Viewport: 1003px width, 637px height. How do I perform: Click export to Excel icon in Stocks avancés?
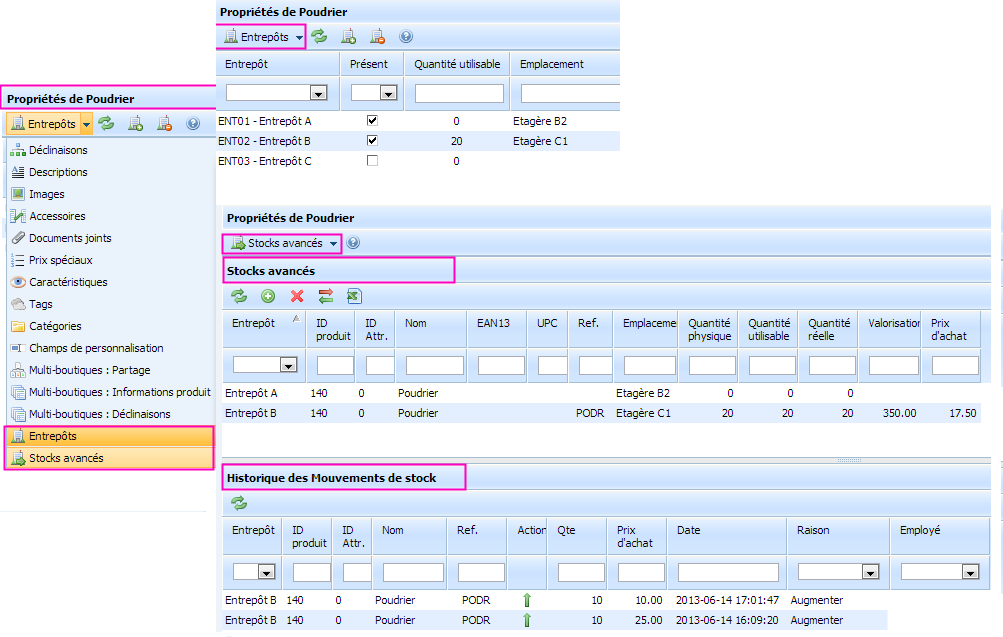354,296
